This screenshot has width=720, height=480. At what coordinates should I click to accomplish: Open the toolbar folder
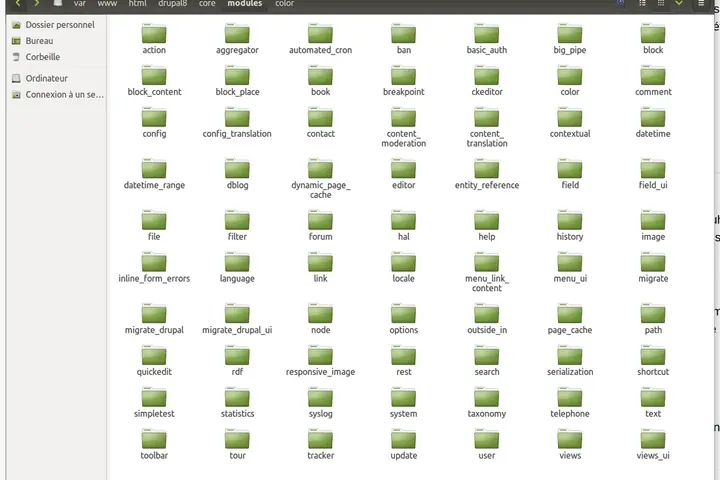click(x=154, y=444)
